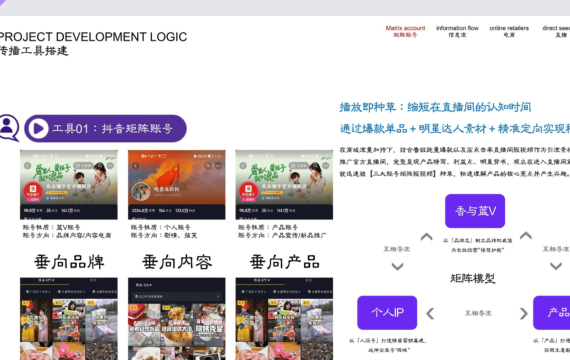This screenshot has width=570, height=360.
Task: Click the 垂向内容 heading
Action: (x=177, y=262)
